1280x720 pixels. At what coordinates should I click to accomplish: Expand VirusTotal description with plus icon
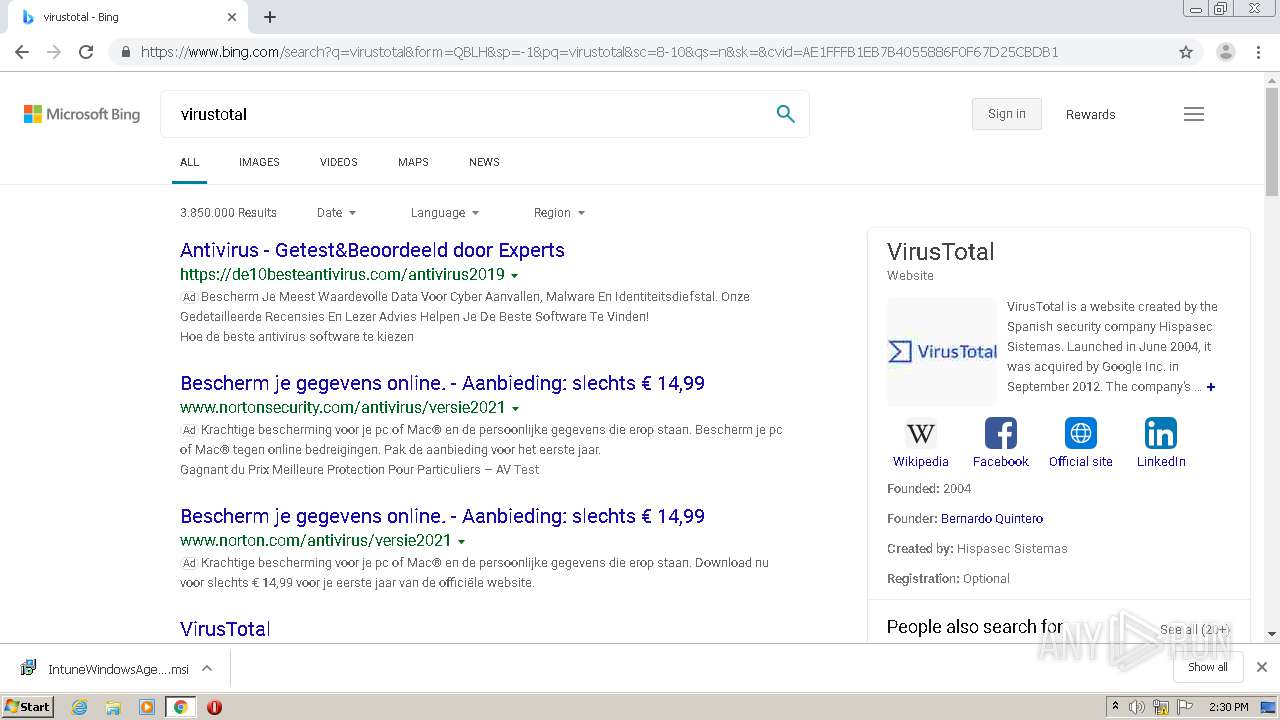[x=1211, y=387]
